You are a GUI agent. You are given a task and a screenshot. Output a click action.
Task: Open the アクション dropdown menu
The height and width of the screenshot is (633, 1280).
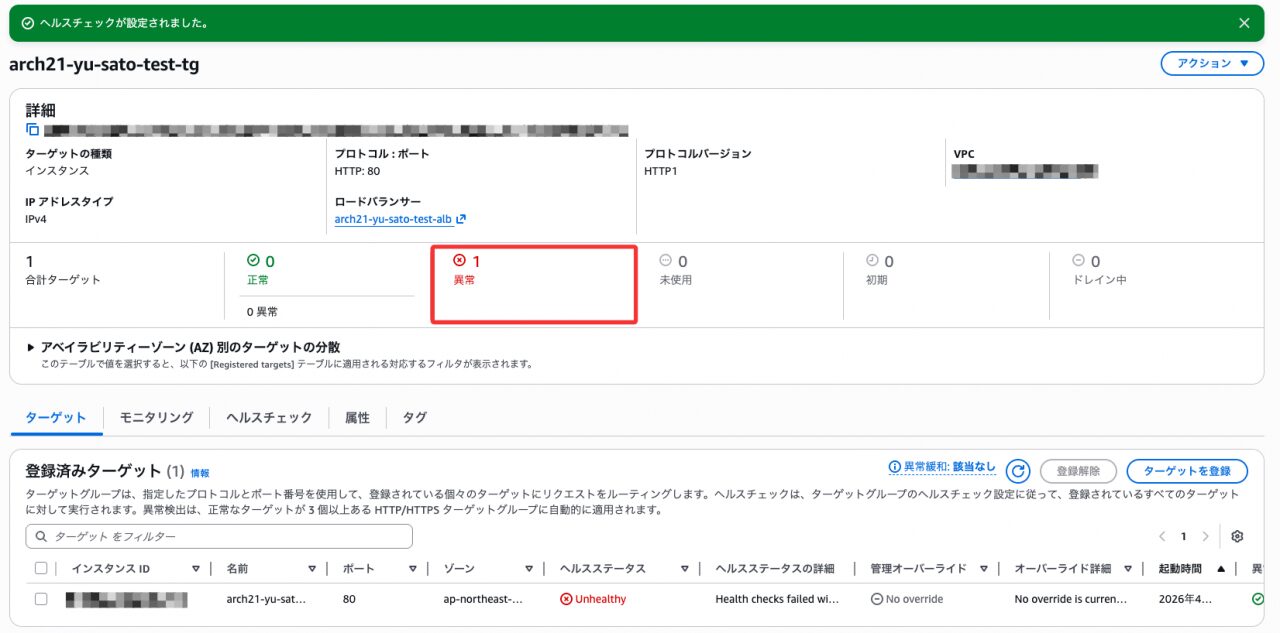(x=1212, y=63)
